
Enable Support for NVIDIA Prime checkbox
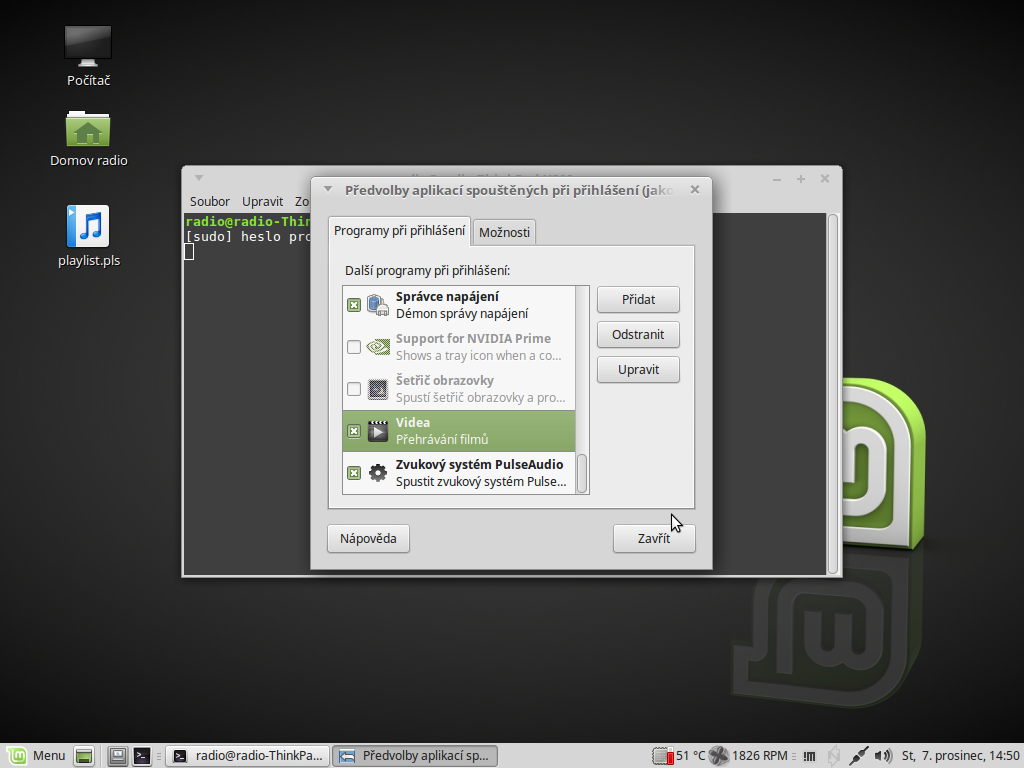354,347
